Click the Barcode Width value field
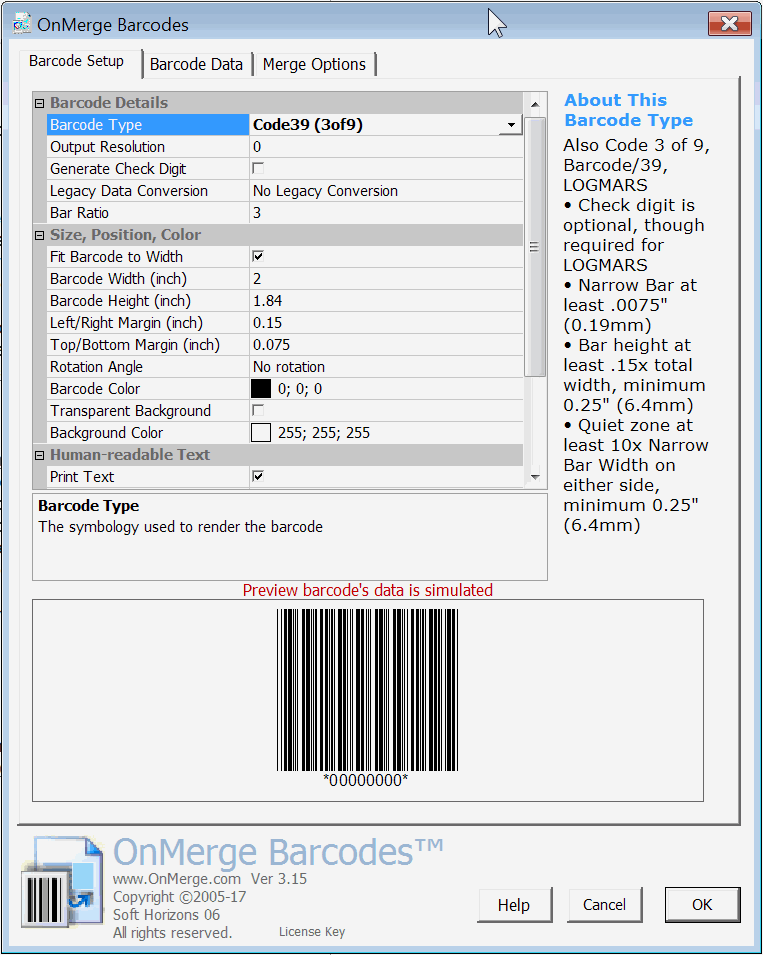Screen dimensions: 763x955 (x=385, y=279)
